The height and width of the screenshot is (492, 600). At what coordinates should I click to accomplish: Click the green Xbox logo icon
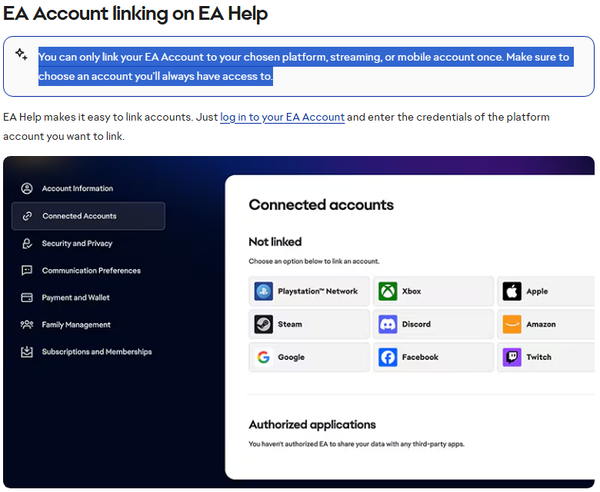coord(388,291)
